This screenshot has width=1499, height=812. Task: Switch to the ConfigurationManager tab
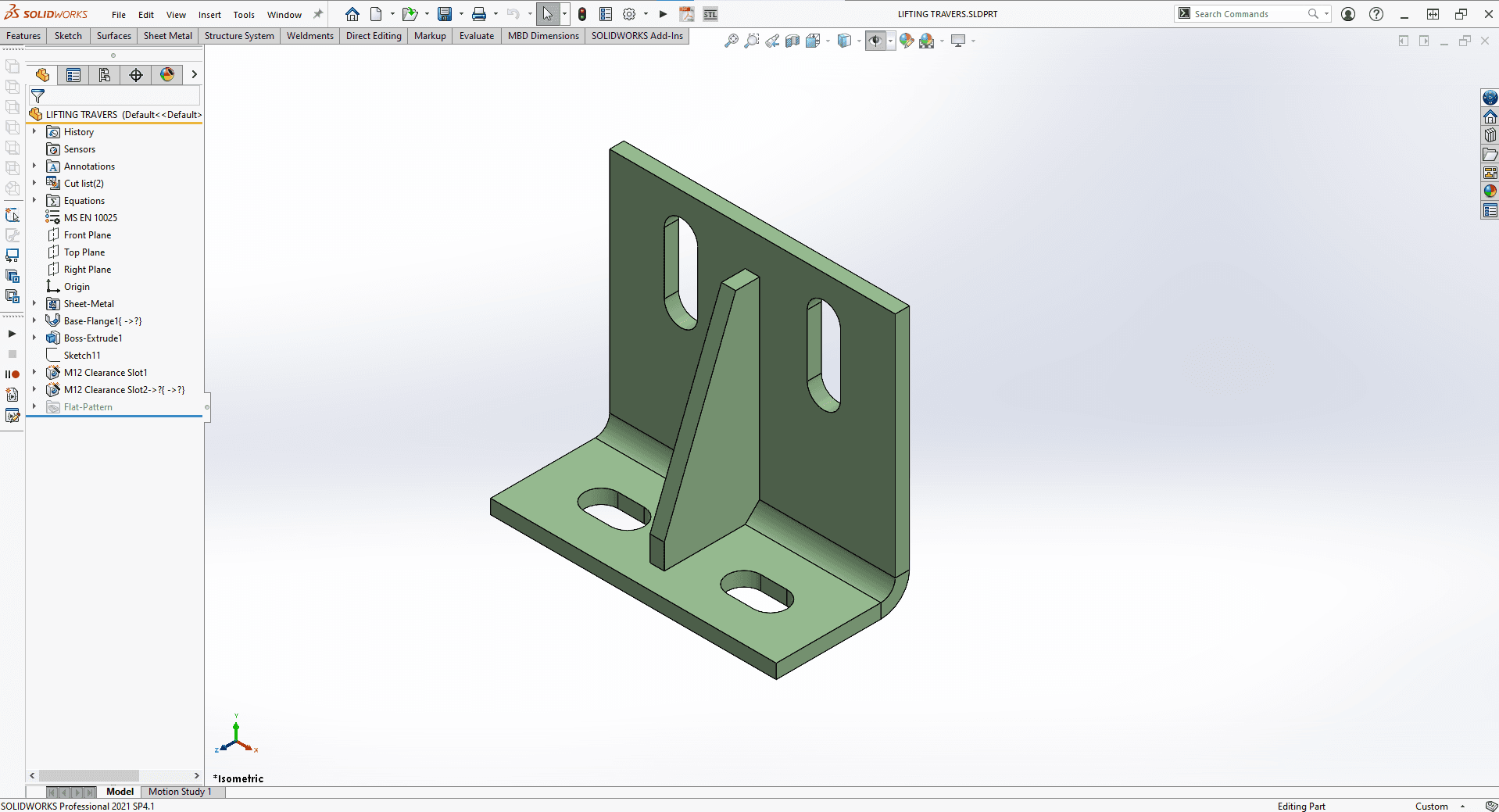point(105,74)
